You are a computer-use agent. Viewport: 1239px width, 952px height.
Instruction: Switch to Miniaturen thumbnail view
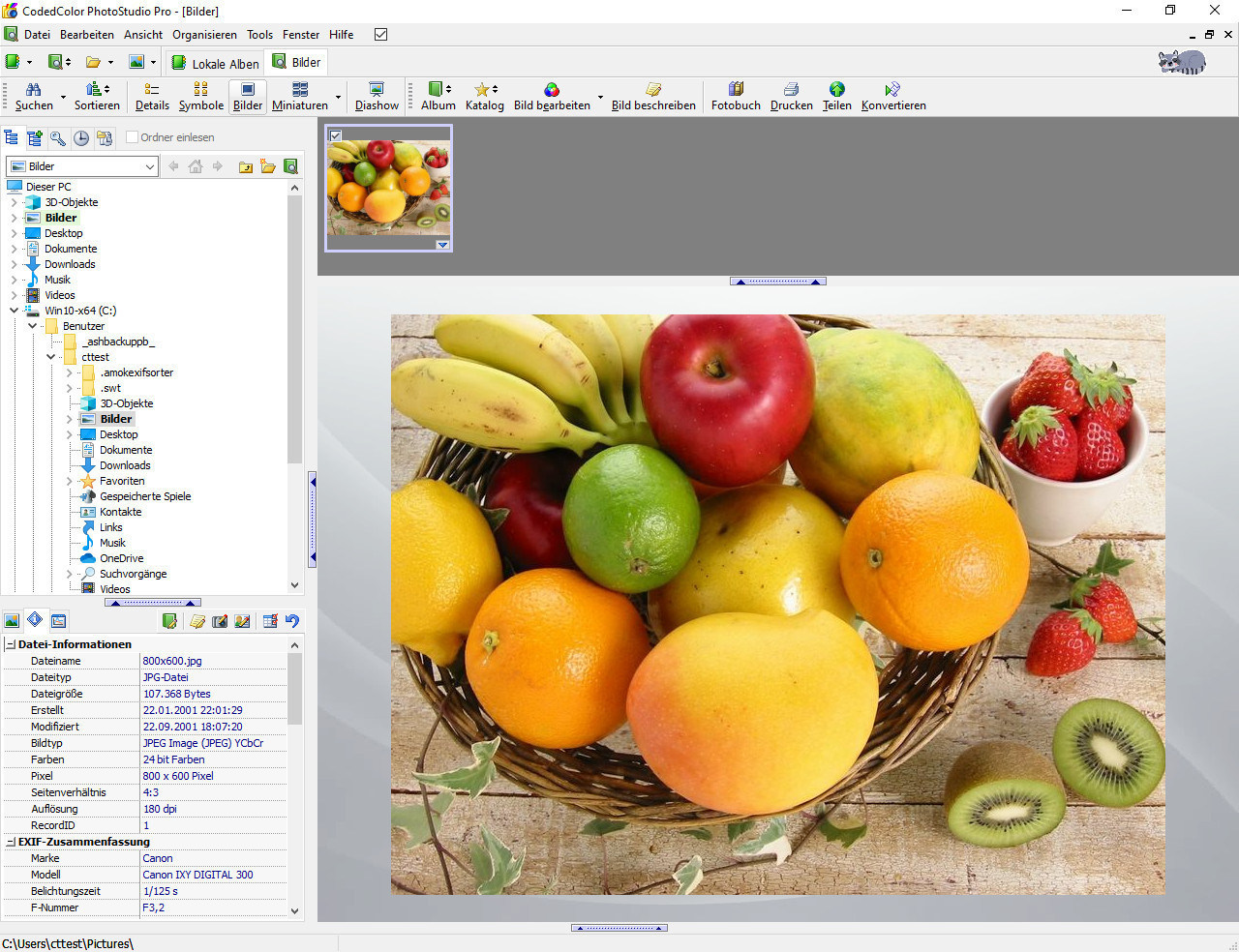pos(299,96)
